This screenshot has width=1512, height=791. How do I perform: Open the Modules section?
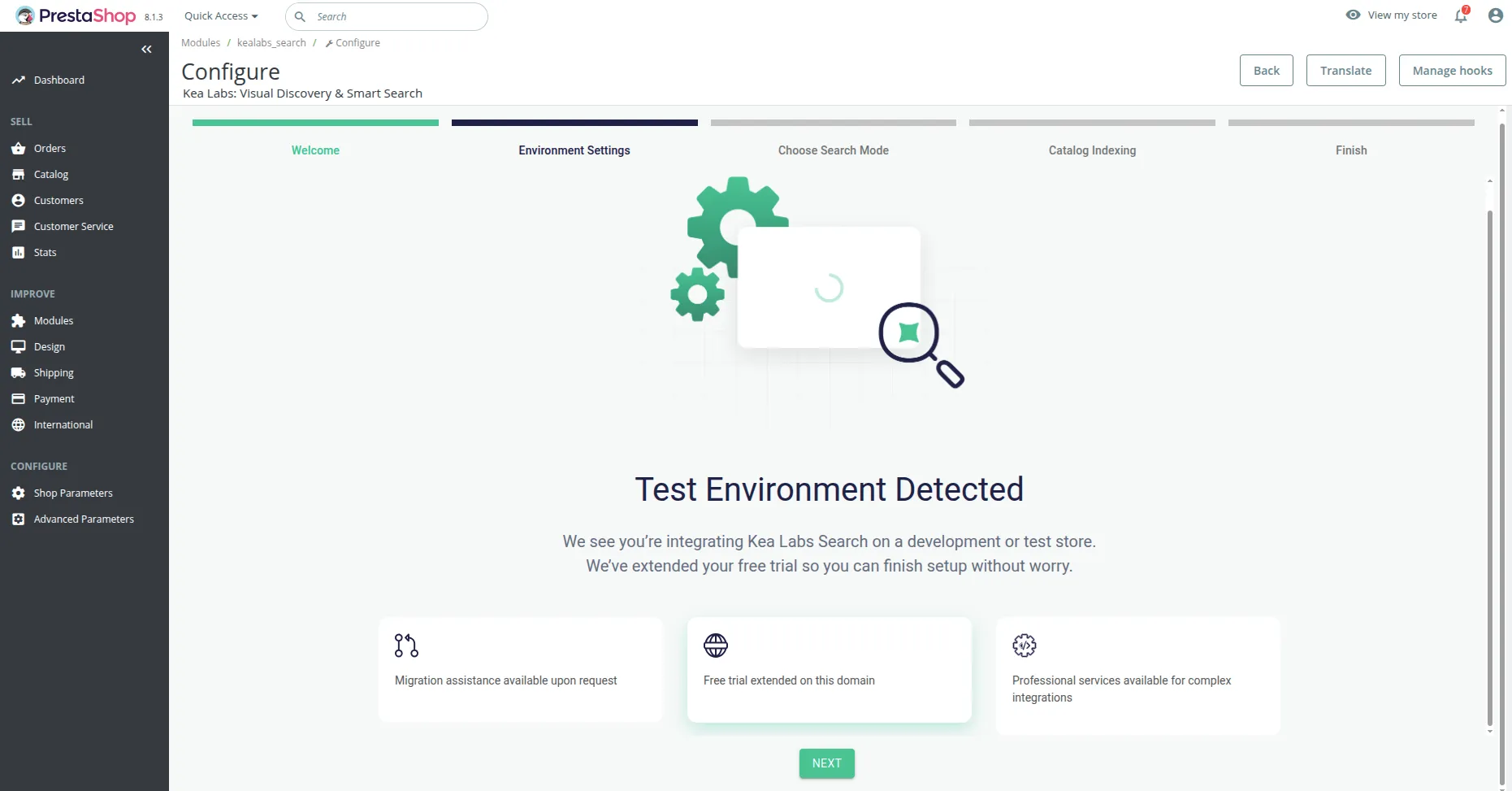pos(52,320)
